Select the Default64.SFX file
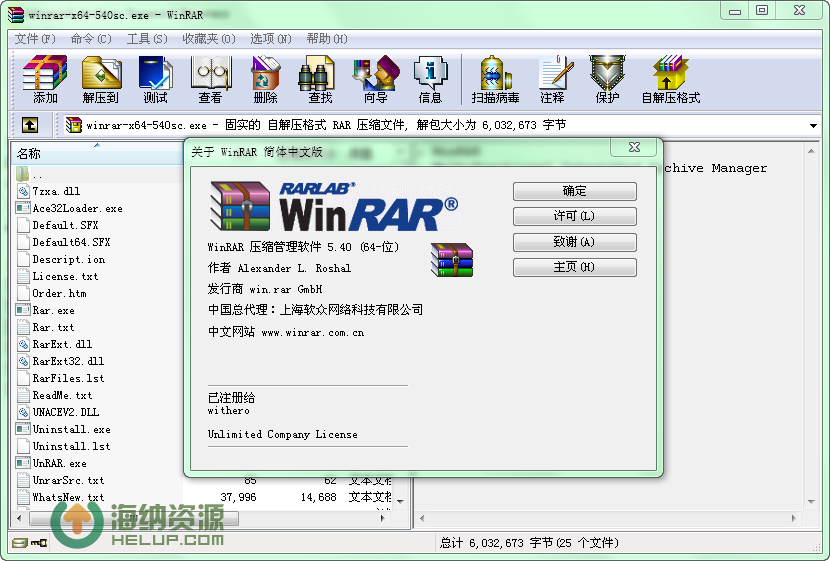The width and height of the screenshot is (830, 561). 71,242
